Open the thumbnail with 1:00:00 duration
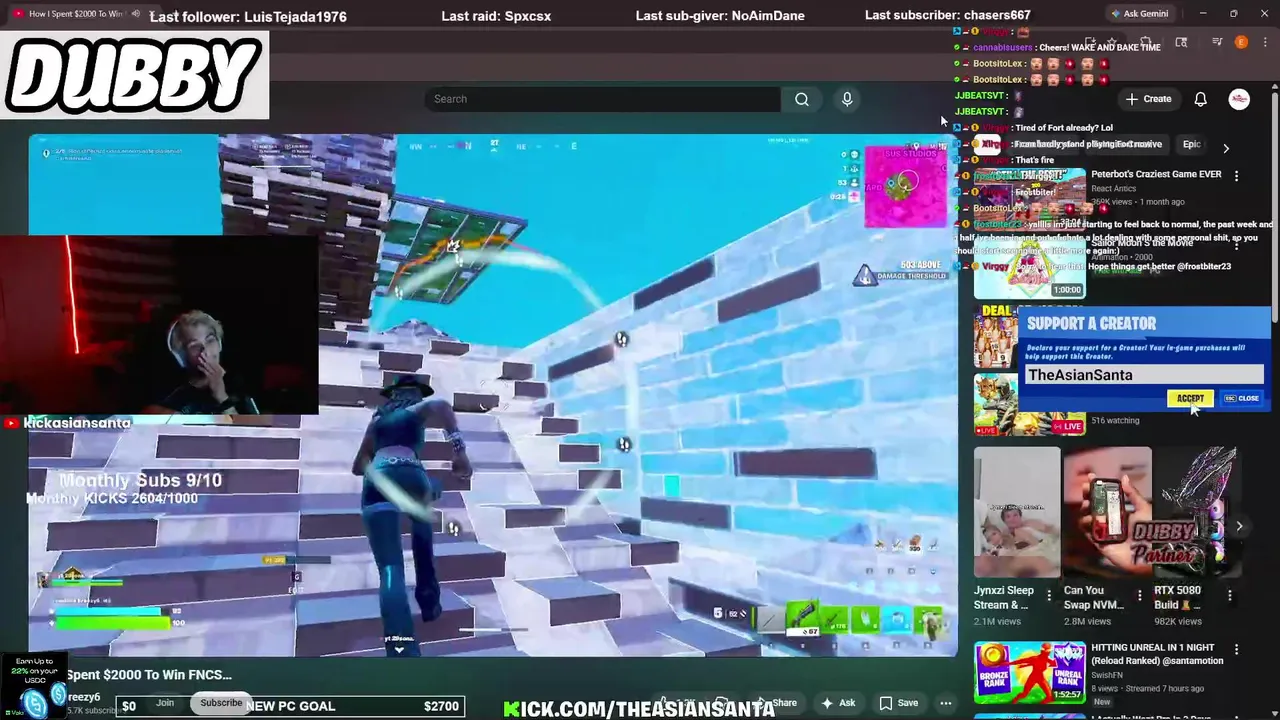This screenshot has height=720, width=1280. pos(1030,268)
